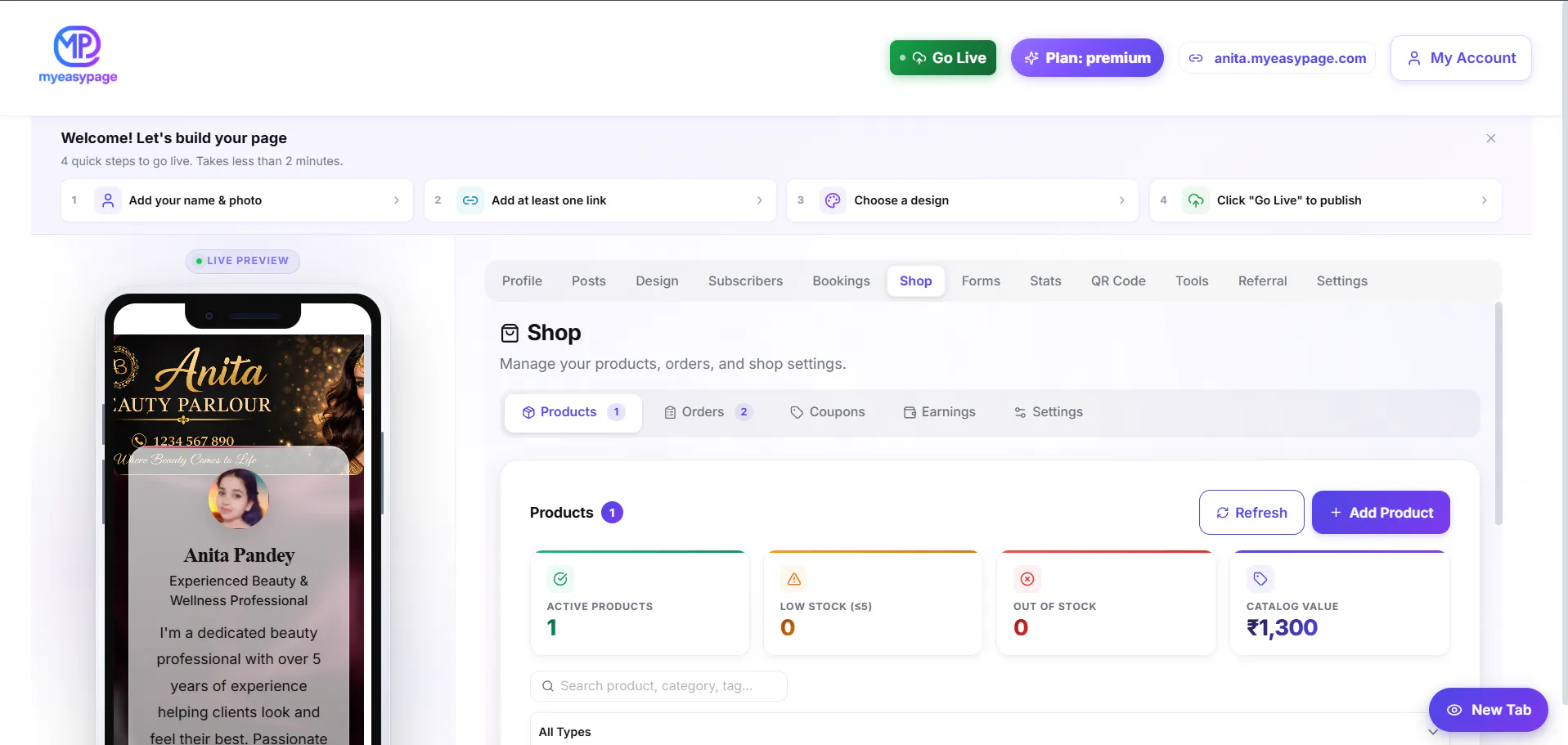Click the 'Anita Pandey' name in preview
This screenshot has height=745, width=1568.
coord(239,555)
